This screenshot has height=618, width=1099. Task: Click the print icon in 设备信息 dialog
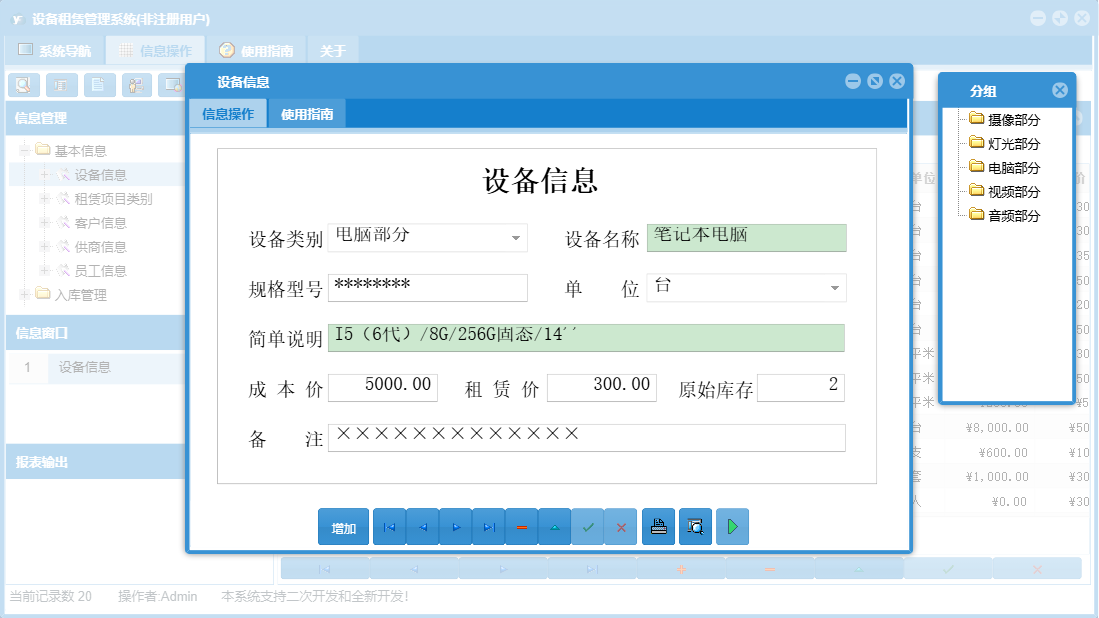[x=658, y=526]
